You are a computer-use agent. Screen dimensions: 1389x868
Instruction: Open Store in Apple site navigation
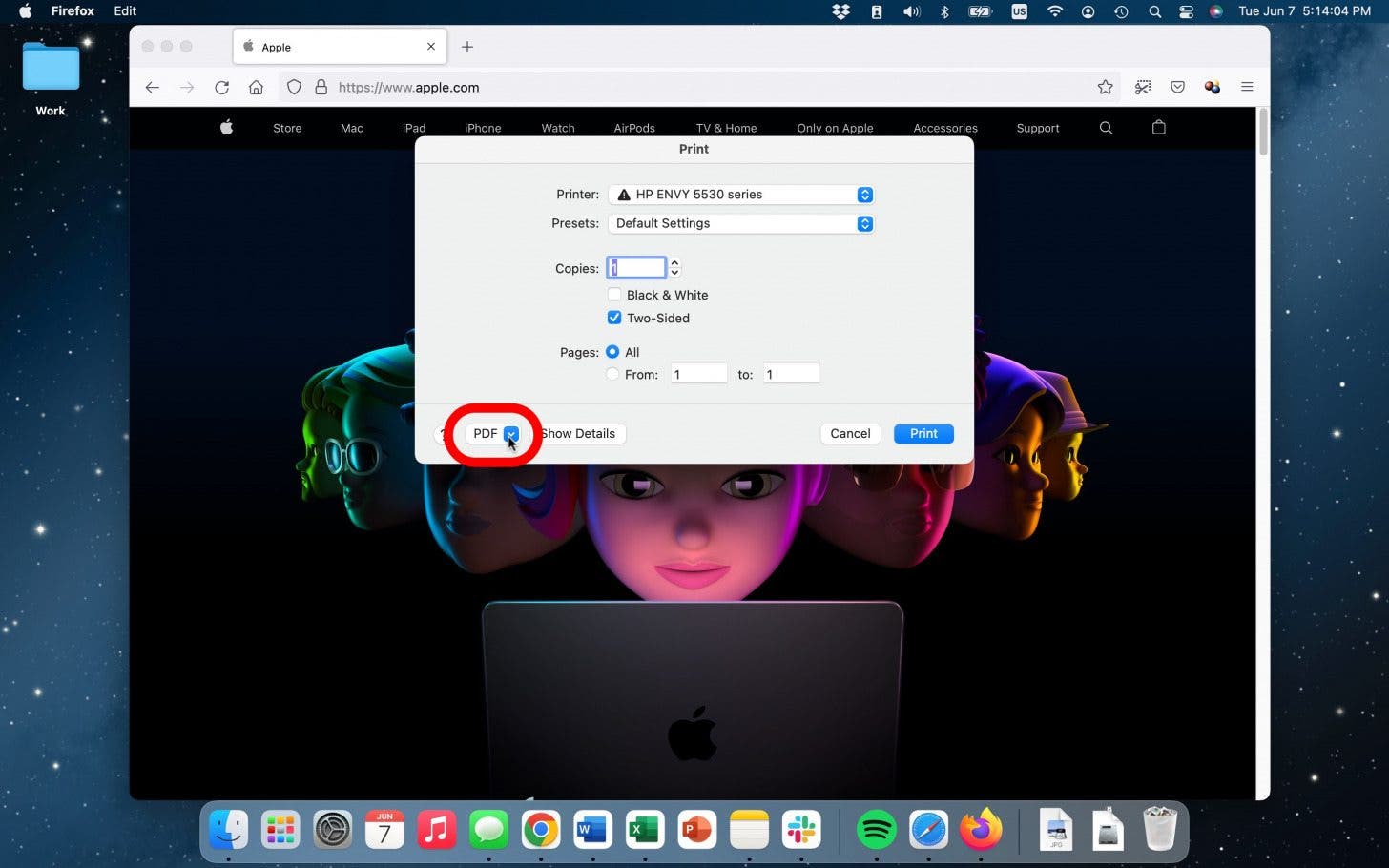287,128
